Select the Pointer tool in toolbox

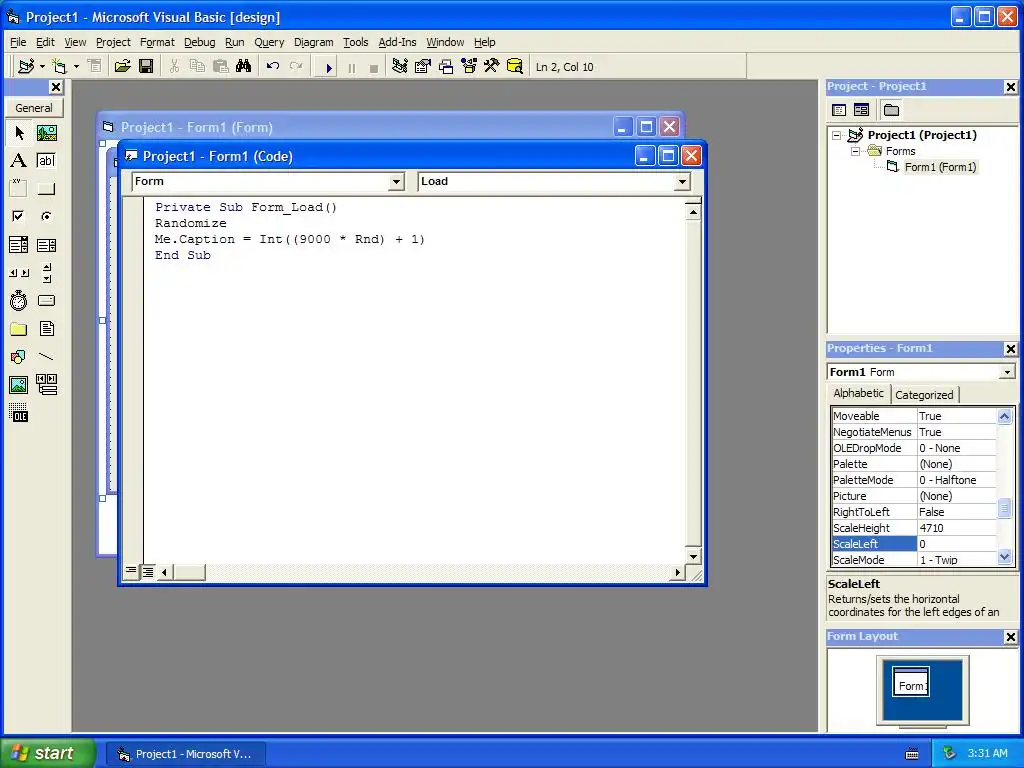coord(19,133)
